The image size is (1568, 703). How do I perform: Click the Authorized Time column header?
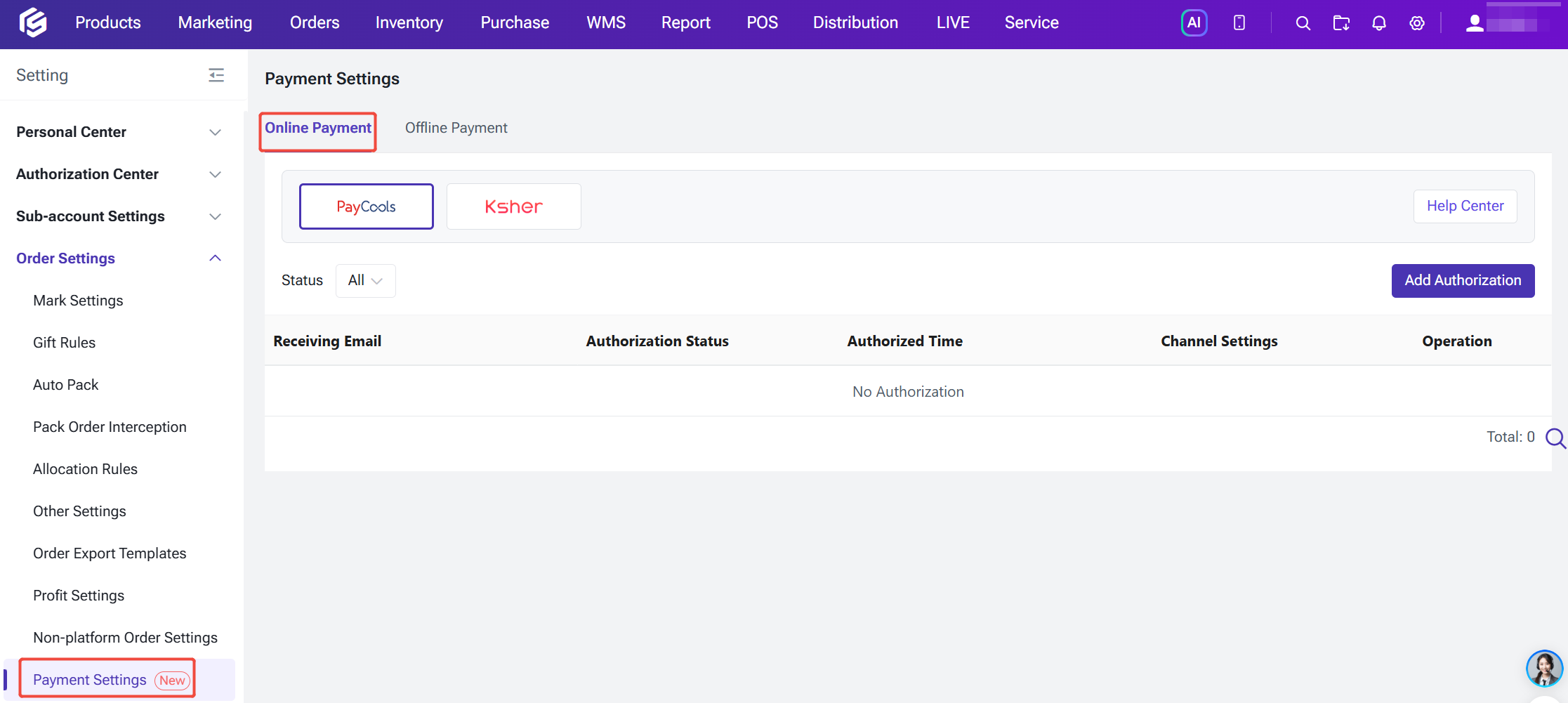click(x=904, y=341)
